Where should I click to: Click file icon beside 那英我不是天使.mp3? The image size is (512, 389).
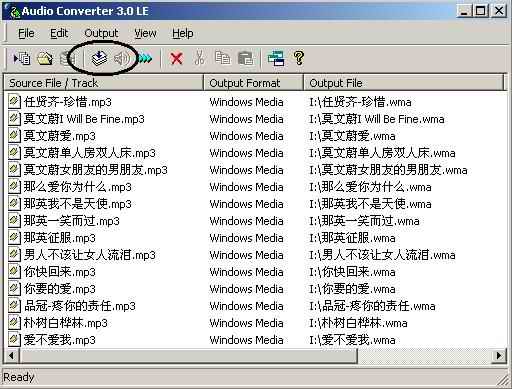(14, 204)
